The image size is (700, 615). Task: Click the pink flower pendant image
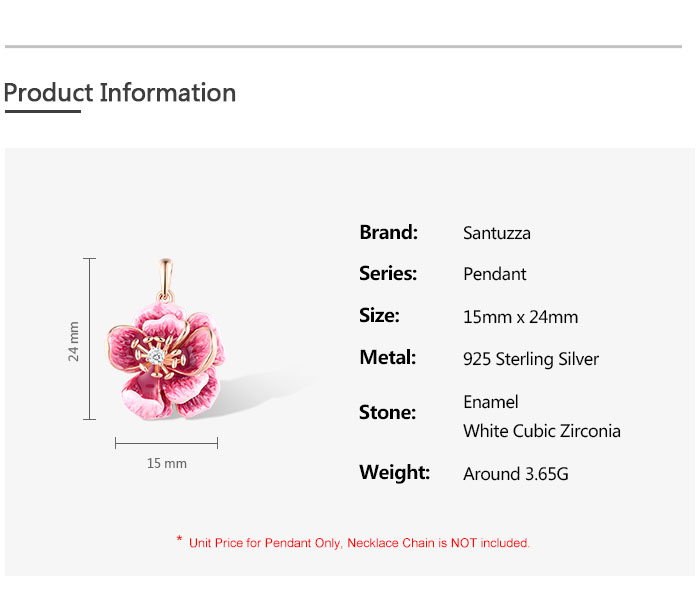(x=168, y=362)
